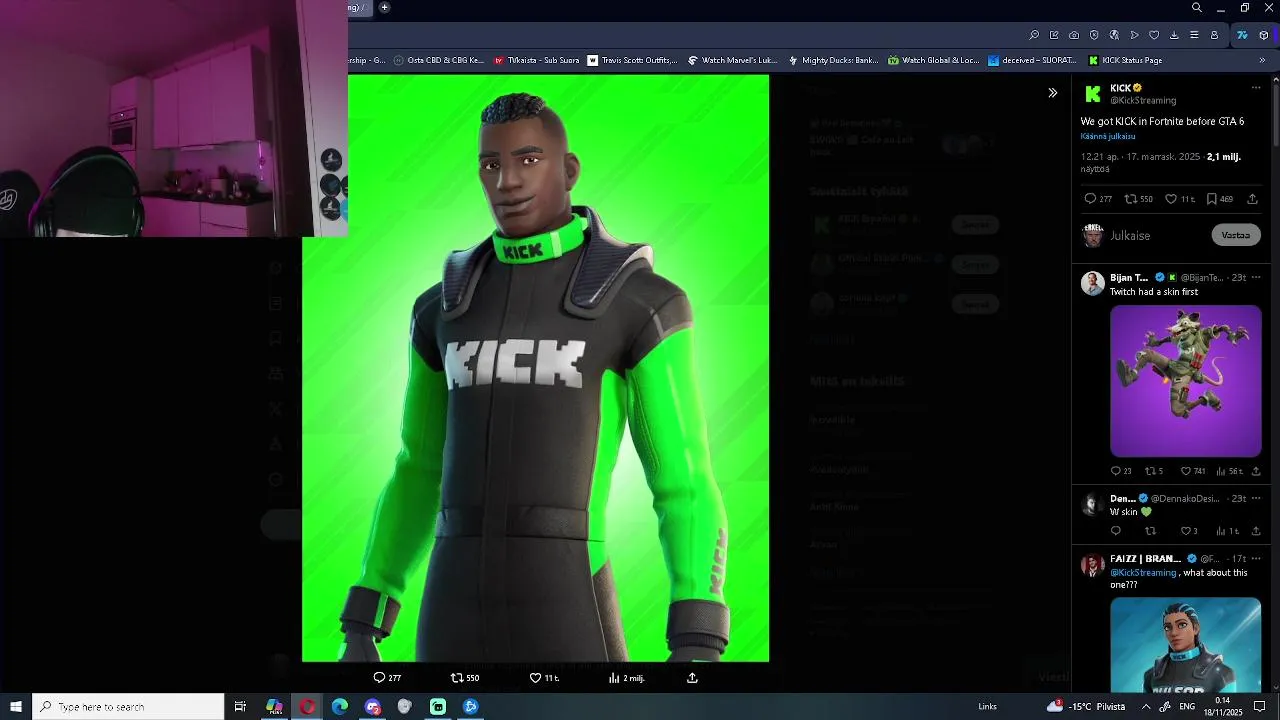Open the extensions cube icon
This screenshot has width=1280, height=720.
(1264, 35)
